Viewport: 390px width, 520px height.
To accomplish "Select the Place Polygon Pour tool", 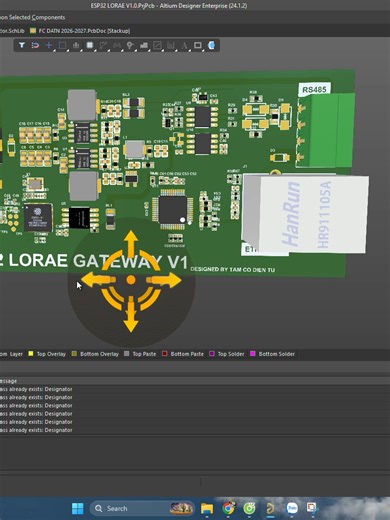I will click(144, 45).
